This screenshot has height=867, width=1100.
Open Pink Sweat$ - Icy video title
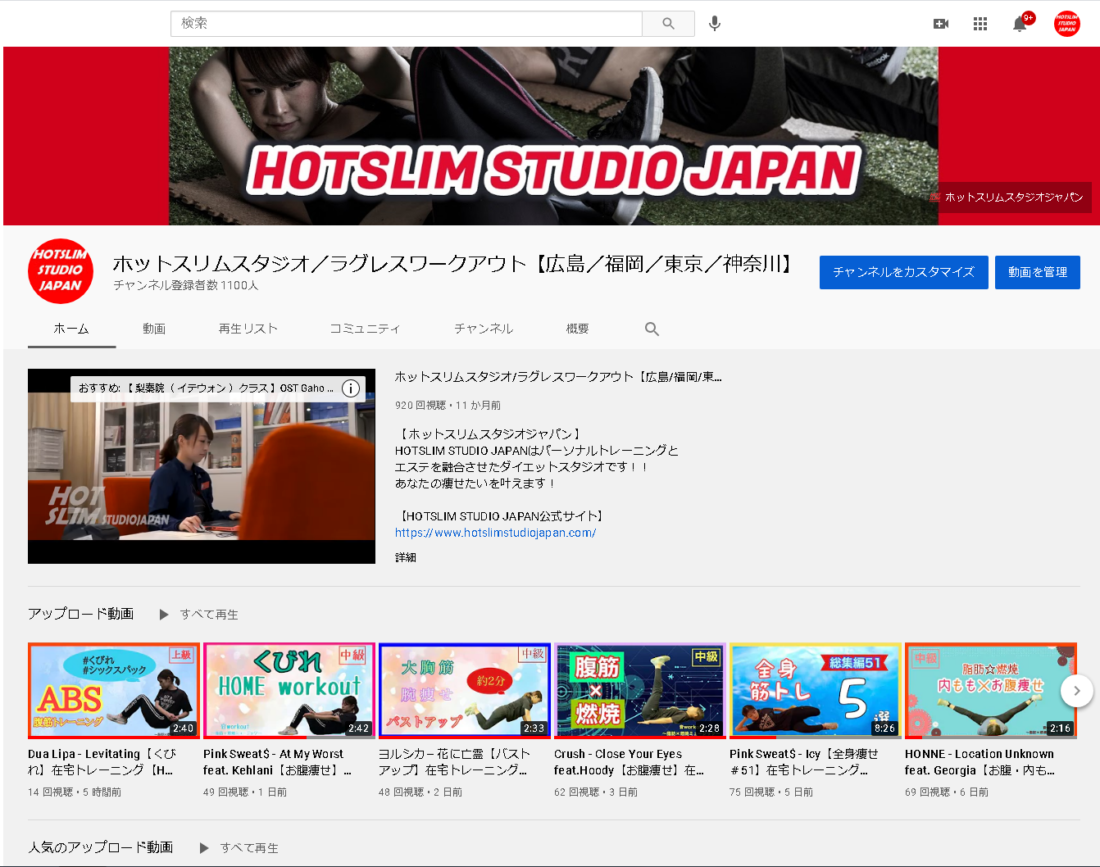804,762
